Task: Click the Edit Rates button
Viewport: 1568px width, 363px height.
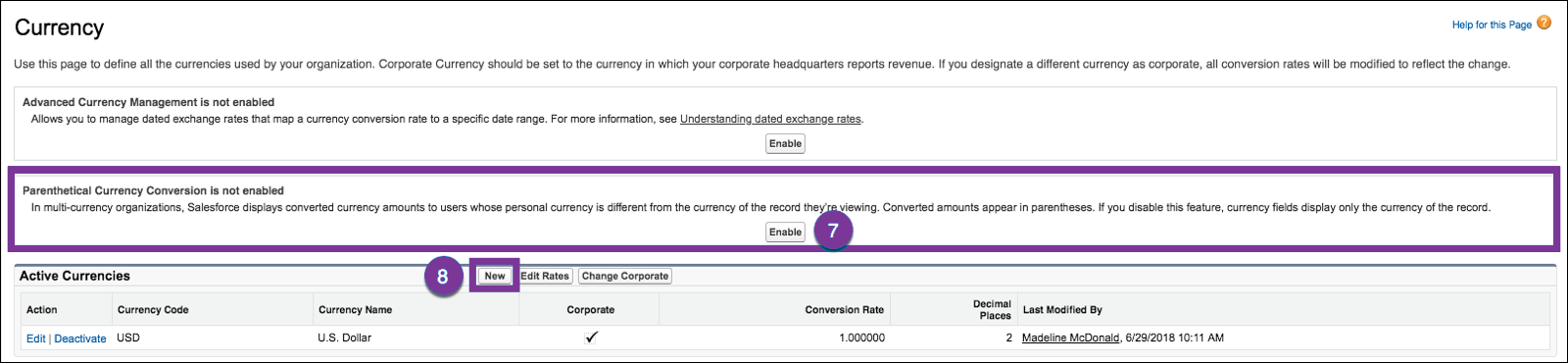Action: 545,276
